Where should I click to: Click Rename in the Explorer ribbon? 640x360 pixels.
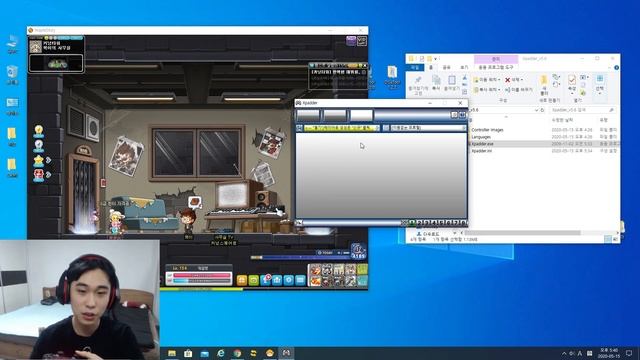tap(519, 89)
